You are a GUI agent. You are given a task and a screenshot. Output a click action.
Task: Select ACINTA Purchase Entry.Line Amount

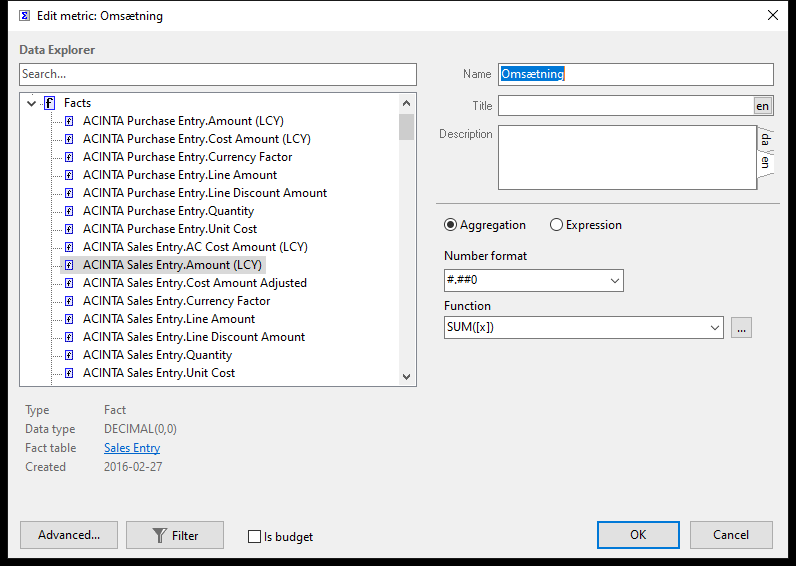(180, 175)
